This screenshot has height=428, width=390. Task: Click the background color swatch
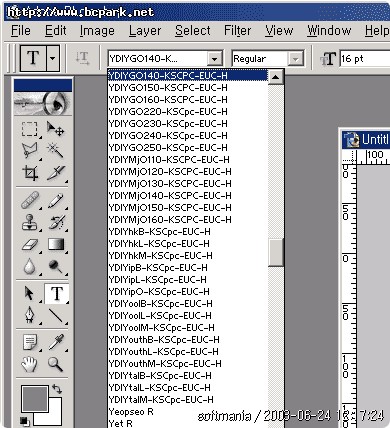[x=55, y=417]
